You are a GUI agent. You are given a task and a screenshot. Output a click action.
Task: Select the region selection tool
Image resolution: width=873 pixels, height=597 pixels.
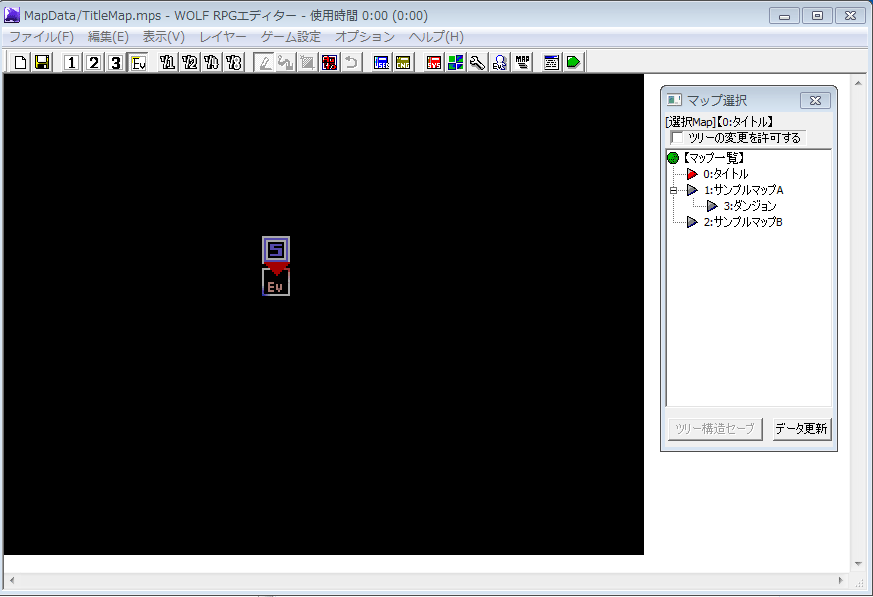pos(307,62)
